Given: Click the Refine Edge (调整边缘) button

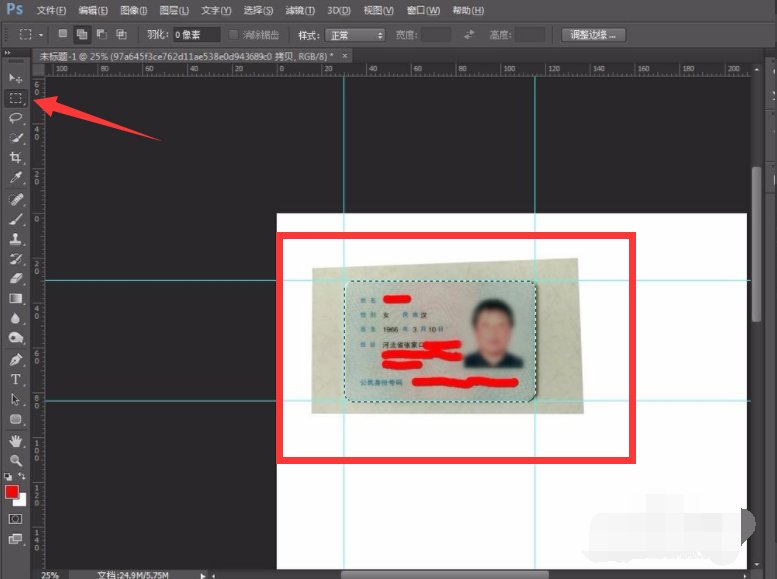Looking at the screenshot, I should 594,35.
